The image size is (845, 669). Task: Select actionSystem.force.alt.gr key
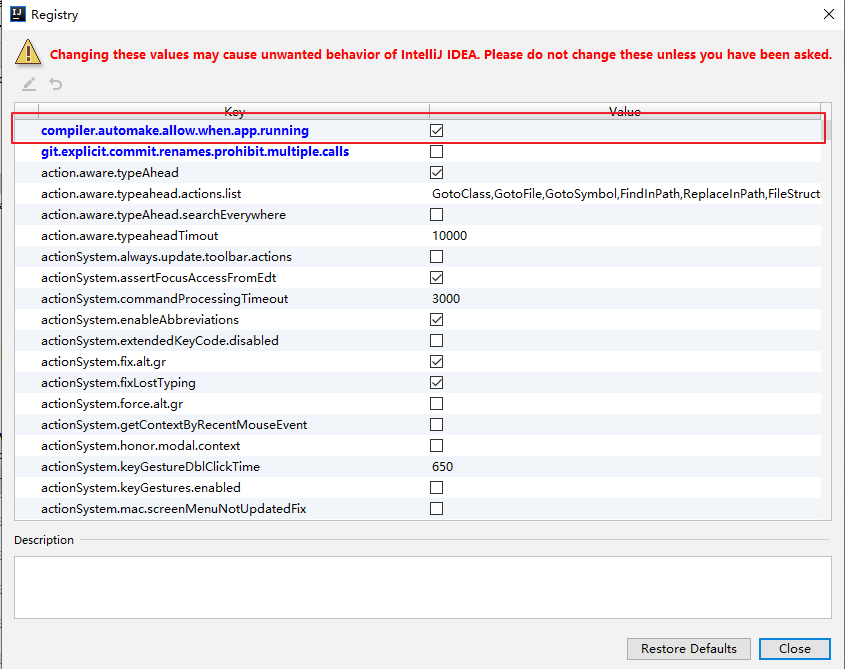112,404
